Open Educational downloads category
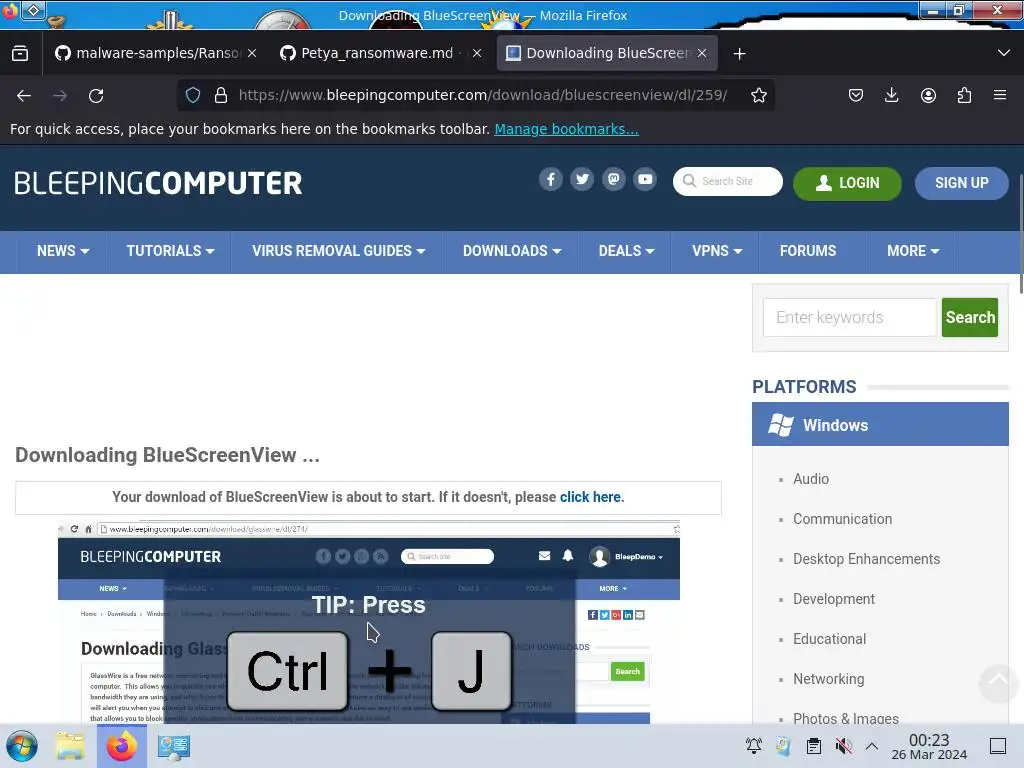 829,639
